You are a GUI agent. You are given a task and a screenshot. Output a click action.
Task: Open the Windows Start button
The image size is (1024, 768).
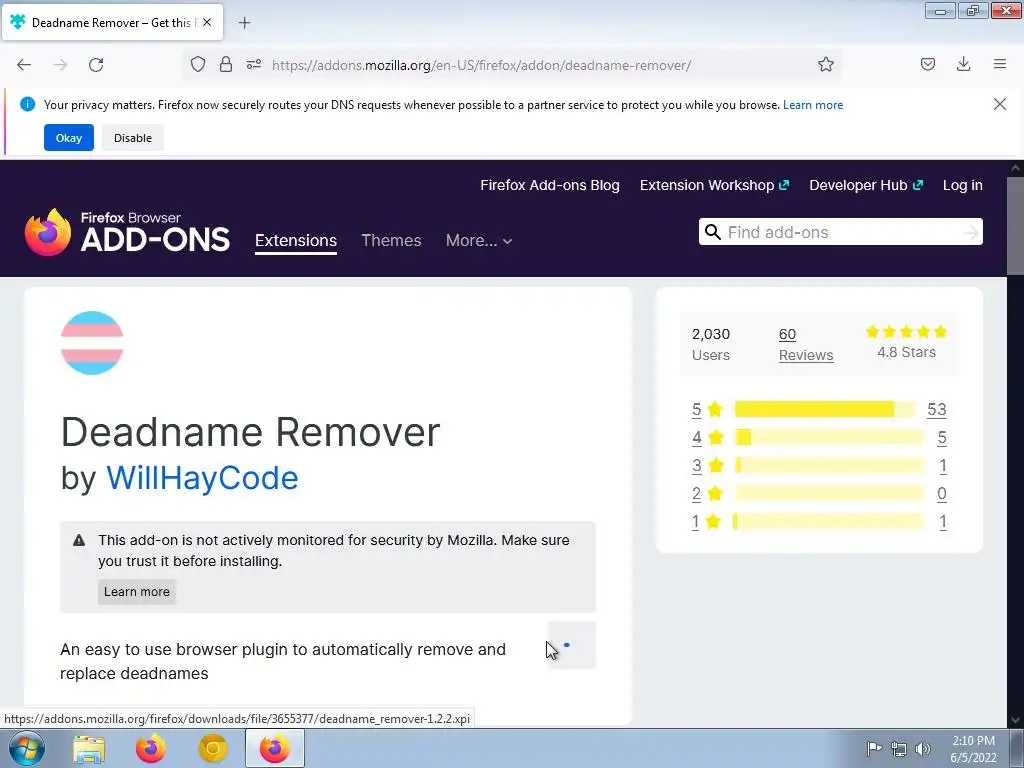pos(27,748)
